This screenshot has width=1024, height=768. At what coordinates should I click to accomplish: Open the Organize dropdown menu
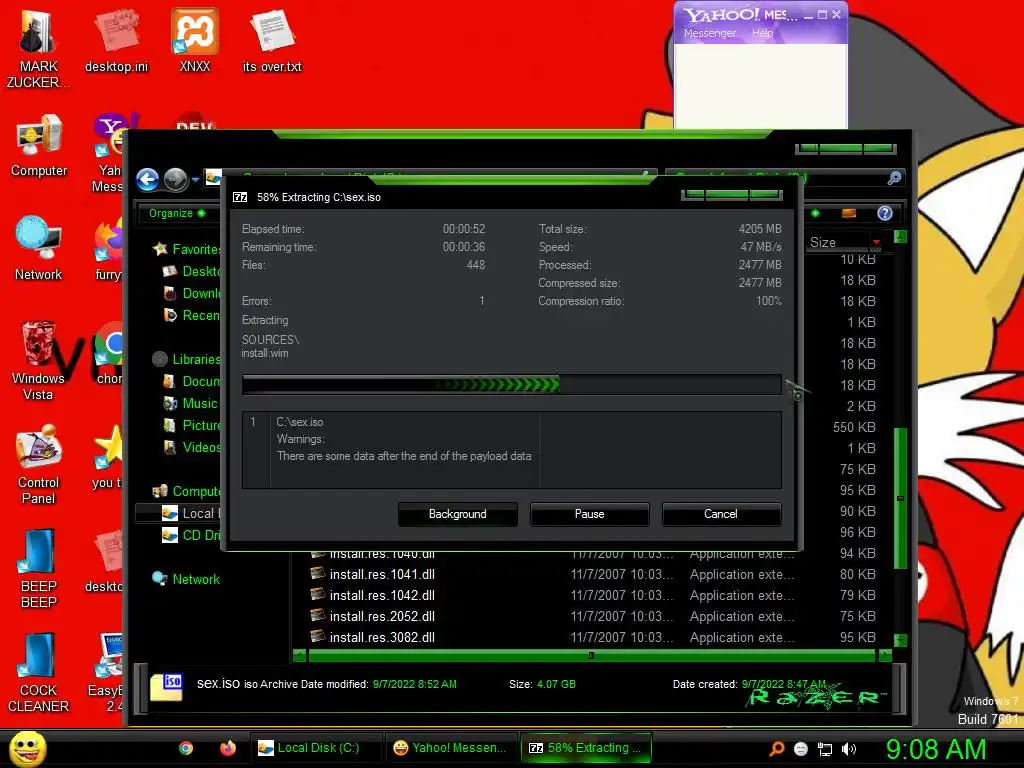pyautogui.click(x=177, y=214)
